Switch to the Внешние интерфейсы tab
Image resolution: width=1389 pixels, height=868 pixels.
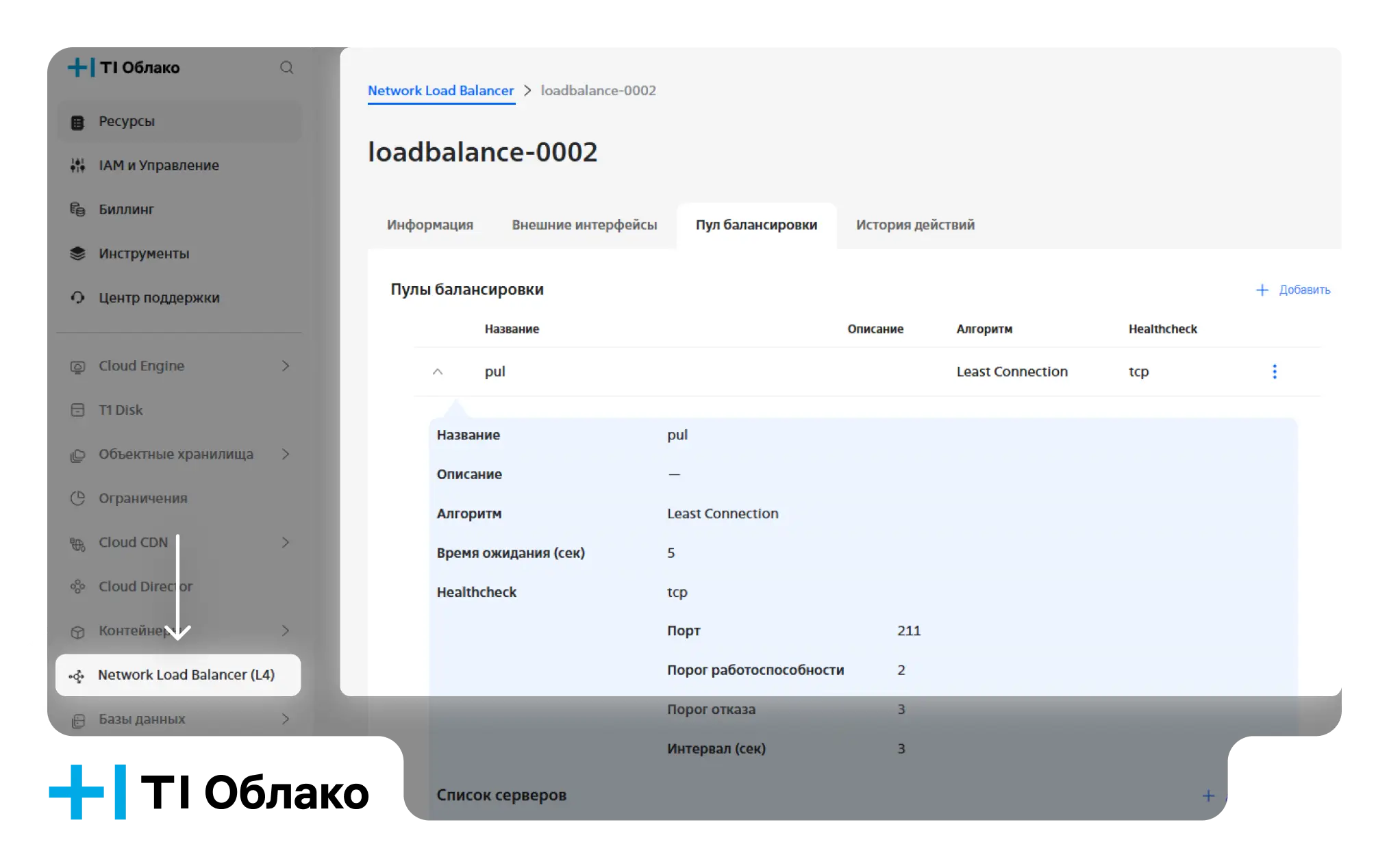(584, 225)
